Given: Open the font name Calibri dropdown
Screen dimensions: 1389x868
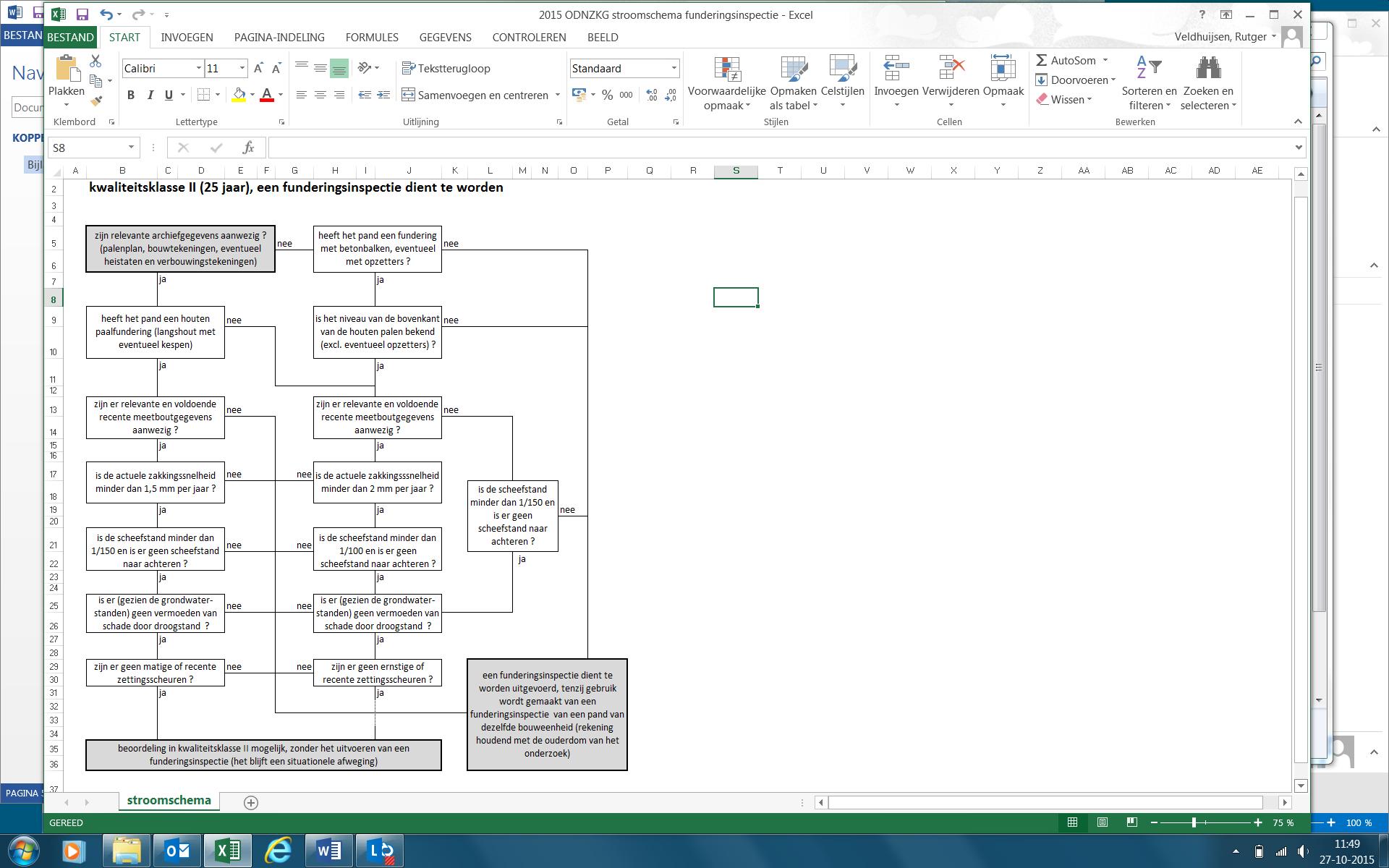Looking at the screenshot, I should (198, 69).
